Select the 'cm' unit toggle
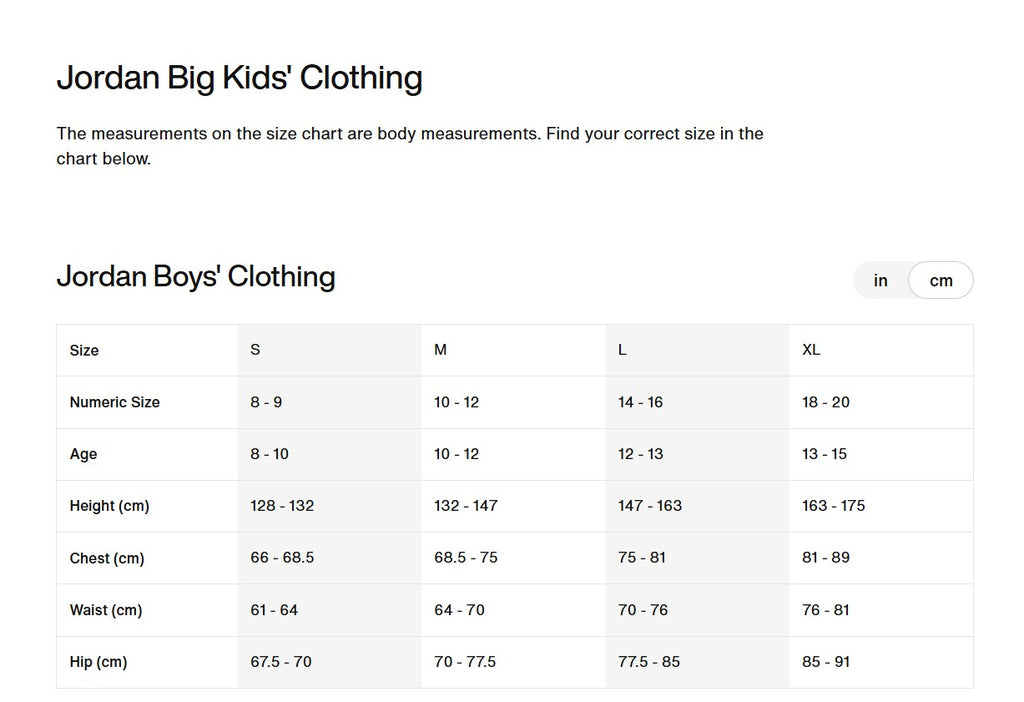 pyautogui.click(x=941, y=281)
